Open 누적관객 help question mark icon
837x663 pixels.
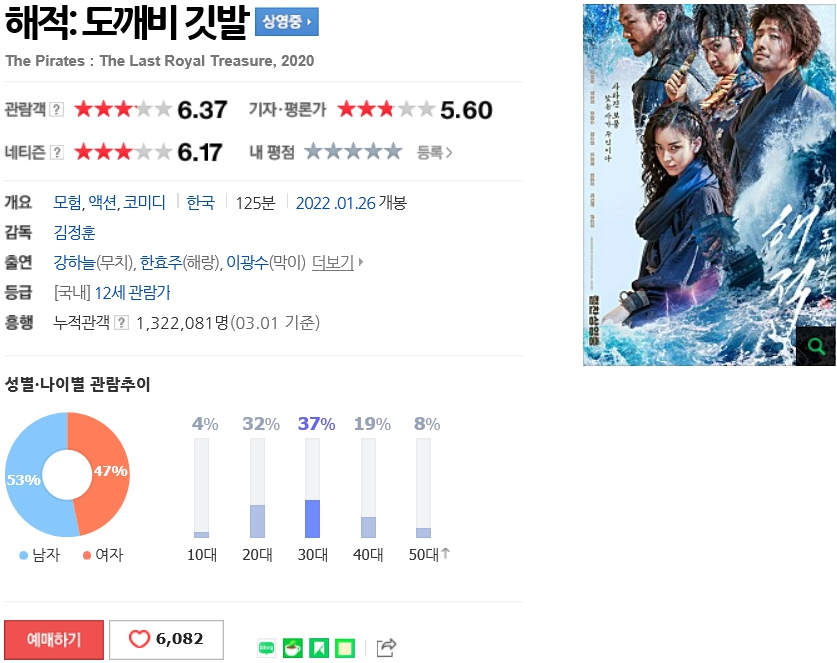122,322
